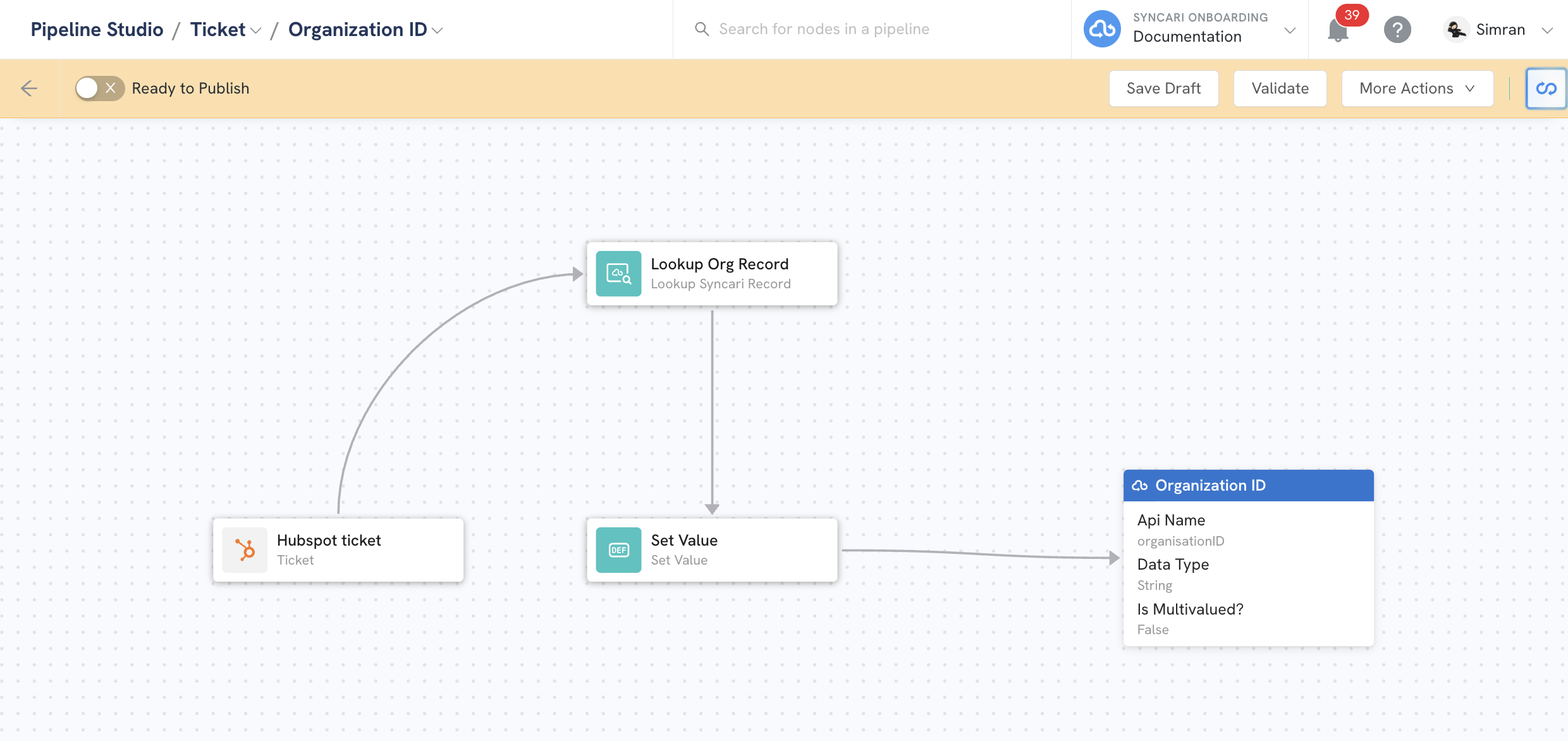Click the String data type value
This screenshot has height=741, width=1568.
(x=1155, y=585)
